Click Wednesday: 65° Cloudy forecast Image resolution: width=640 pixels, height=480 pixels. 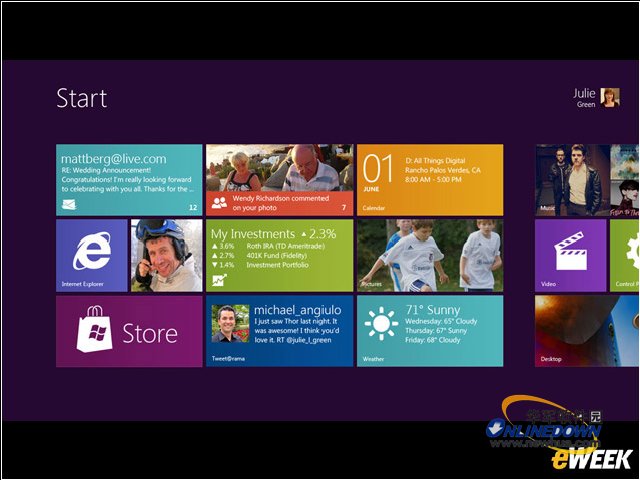pos(441,321)
